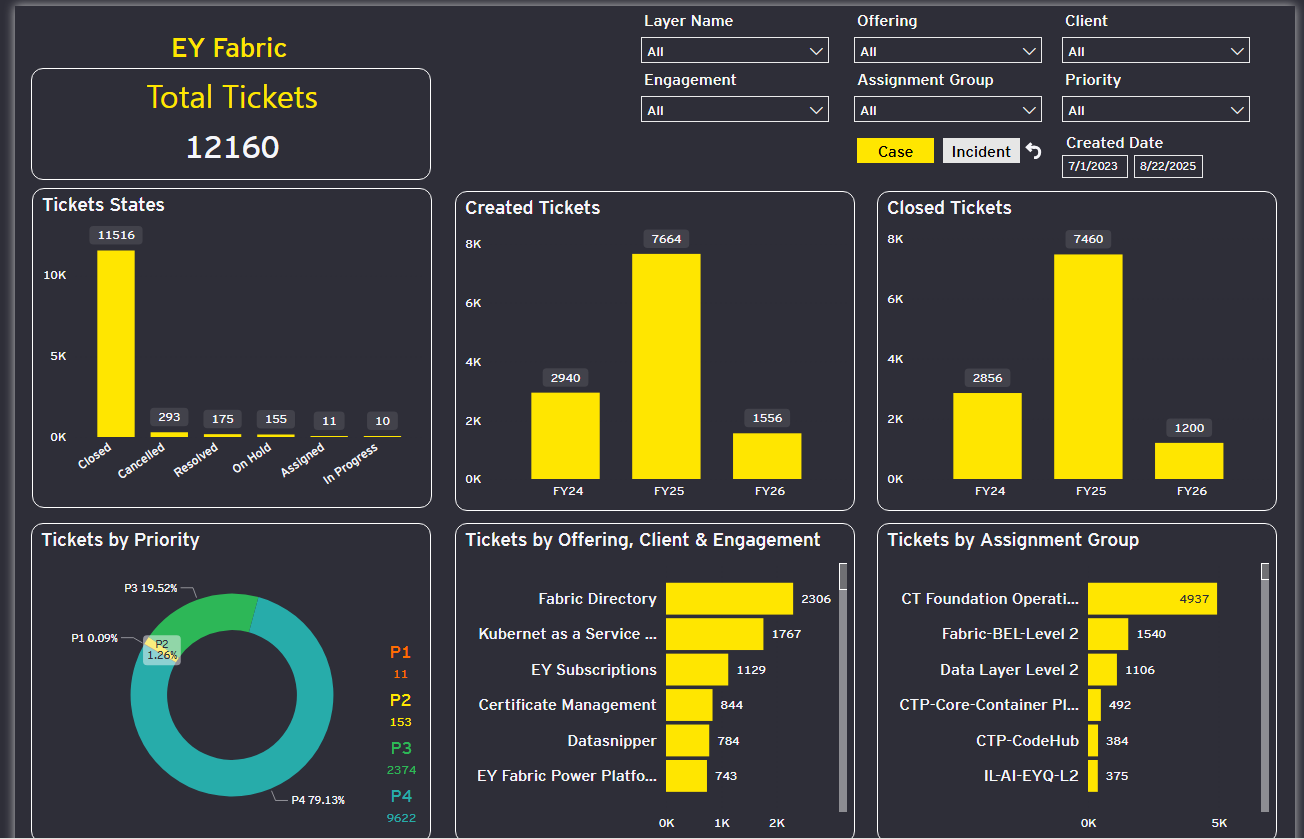Select the P3 green donut segment

tap(210, 614)
